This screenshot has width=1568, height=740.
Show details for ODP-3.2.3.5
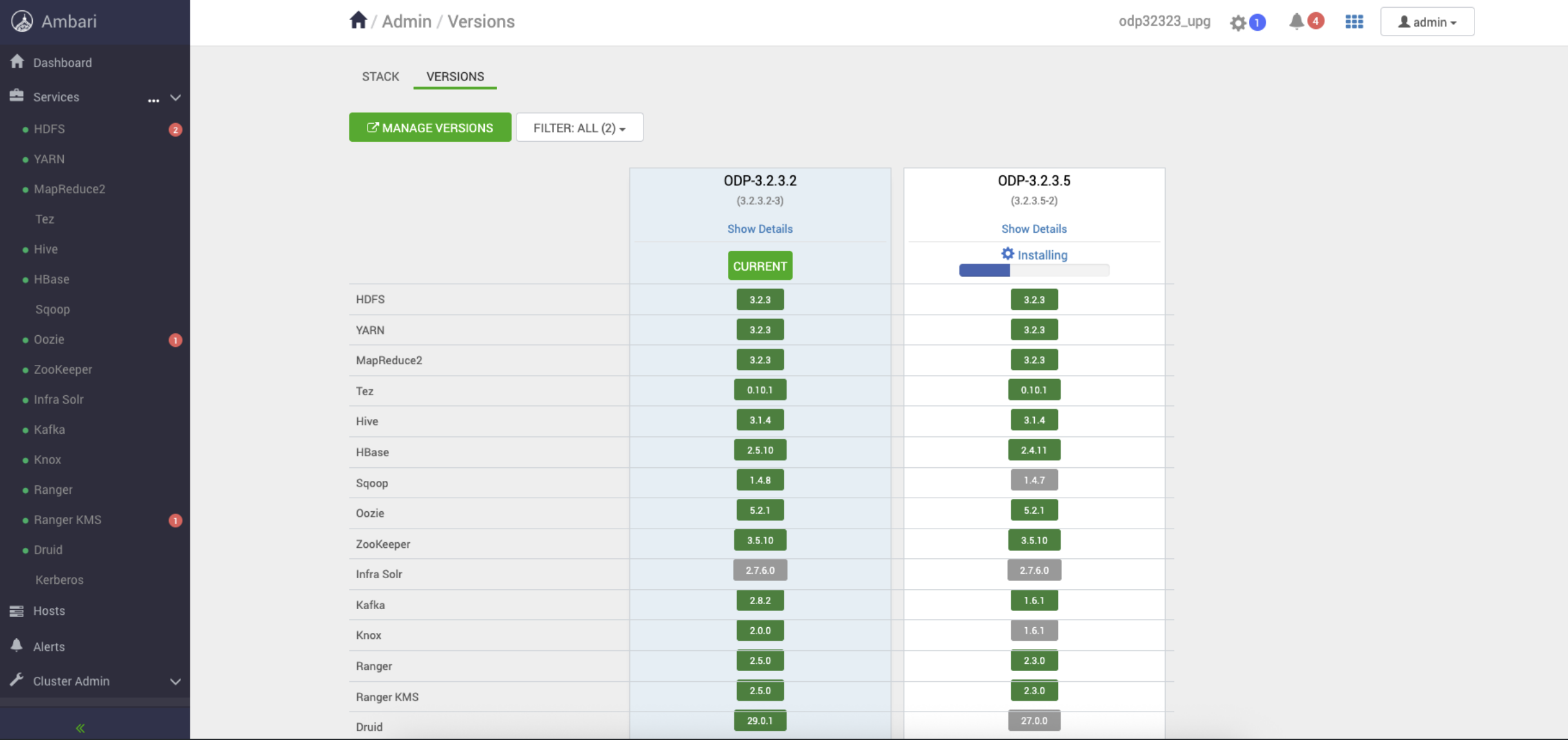(x=1034, y=229)
